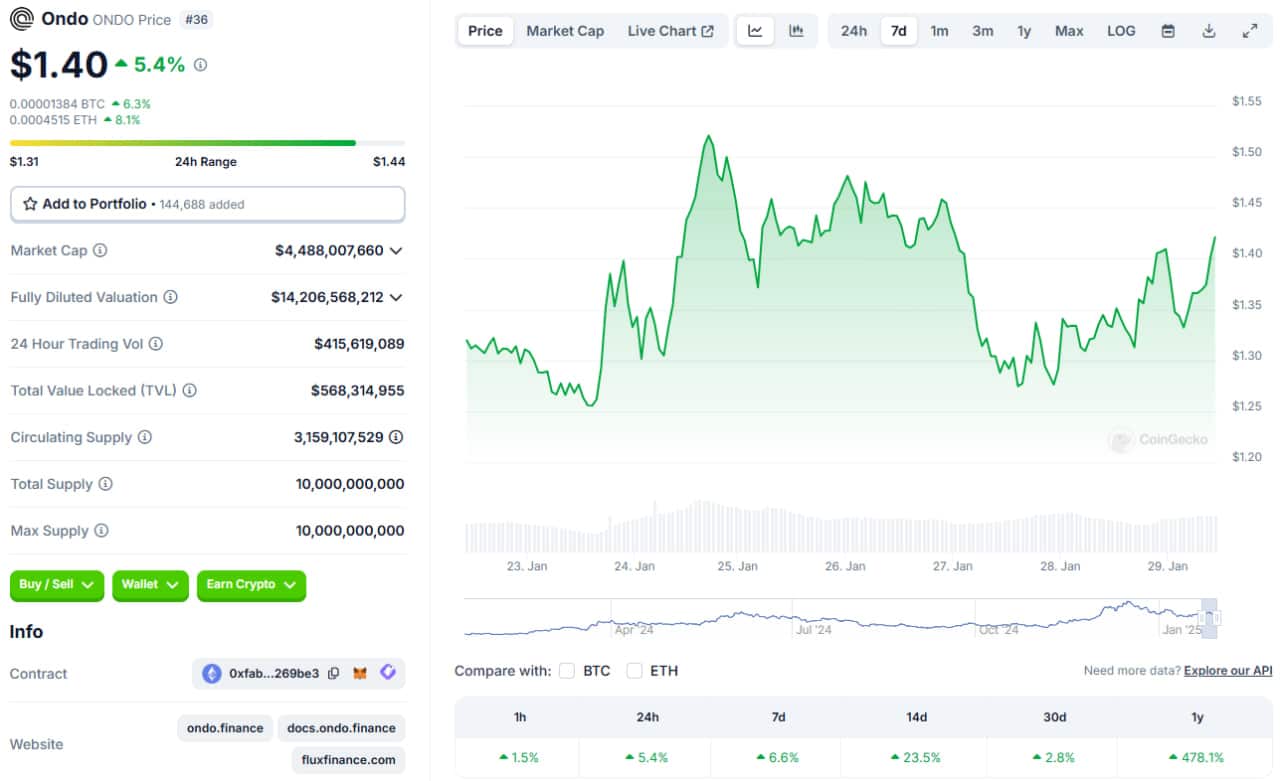Open info icon beside 3,159,107,529 value
Image resolution: width=1280 pixels, height=781 pixels.
point(396,437)
